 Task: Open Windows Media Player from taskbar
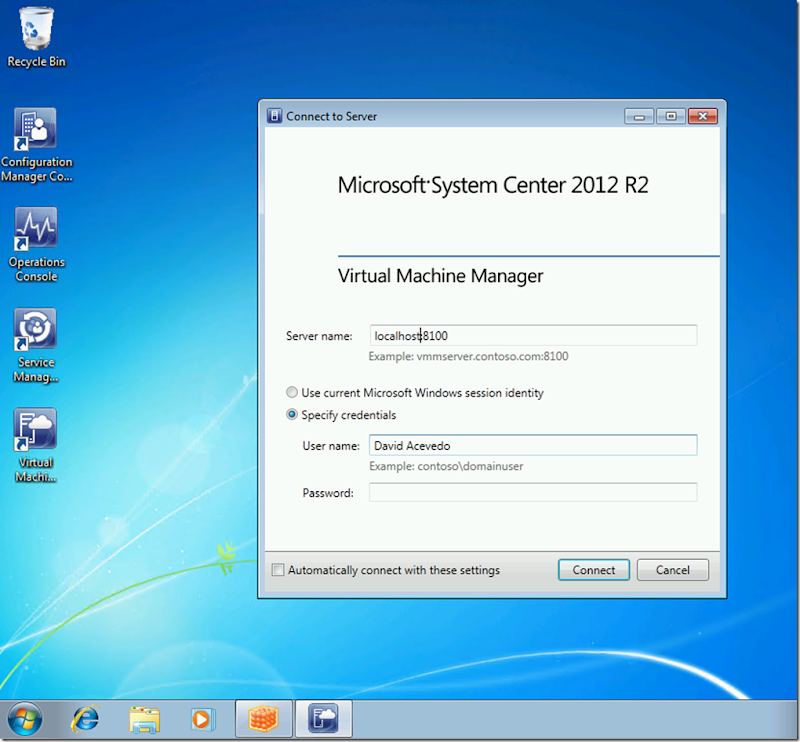pos(203,720)
